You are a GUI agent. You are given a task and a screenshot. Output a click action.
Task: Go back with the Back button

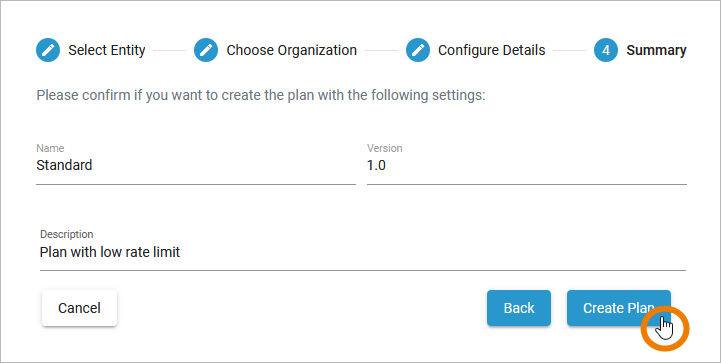pyautogui.click(x=519, y=308)
